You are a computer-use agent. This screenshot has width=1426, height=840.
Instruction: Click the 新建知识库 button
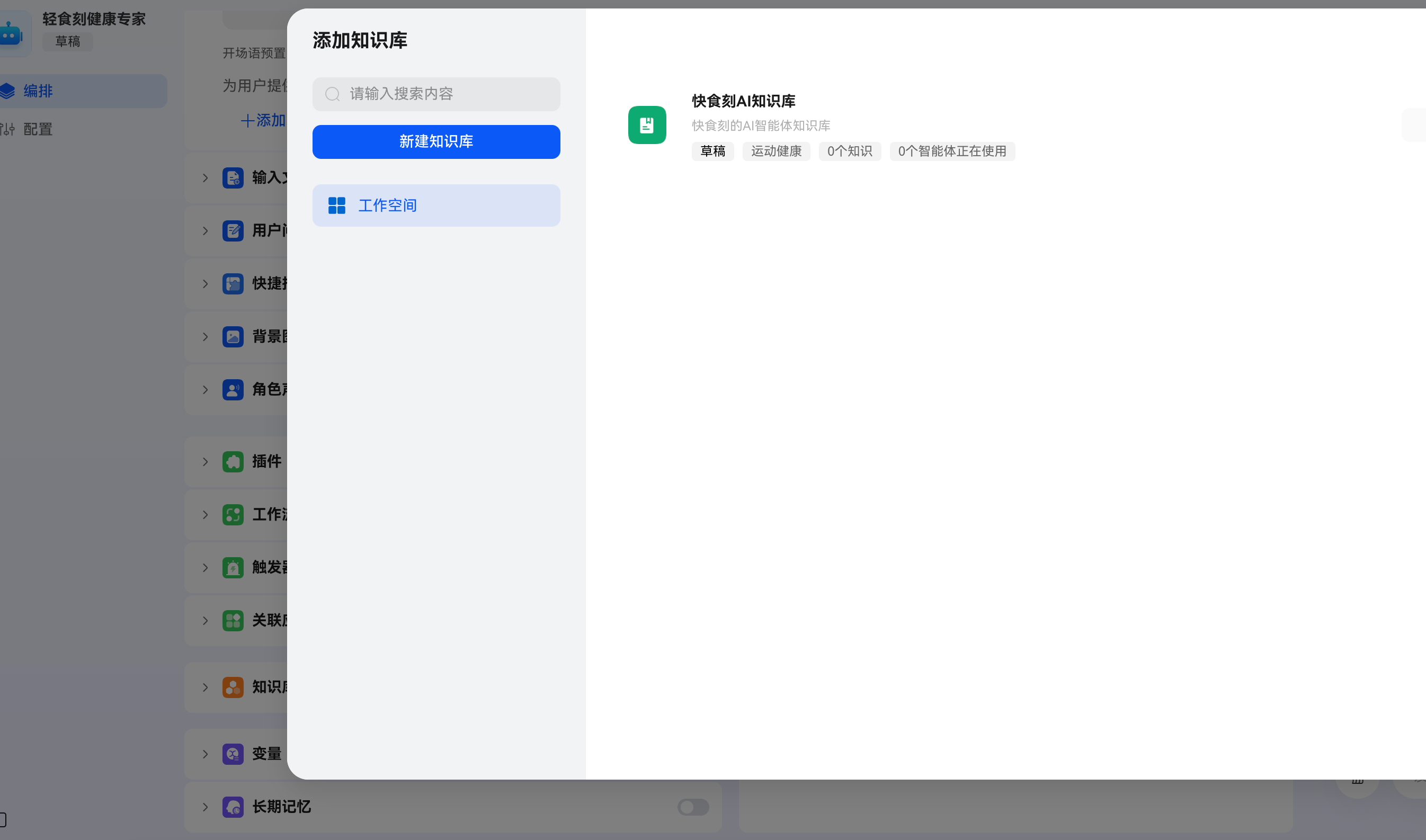436,141
